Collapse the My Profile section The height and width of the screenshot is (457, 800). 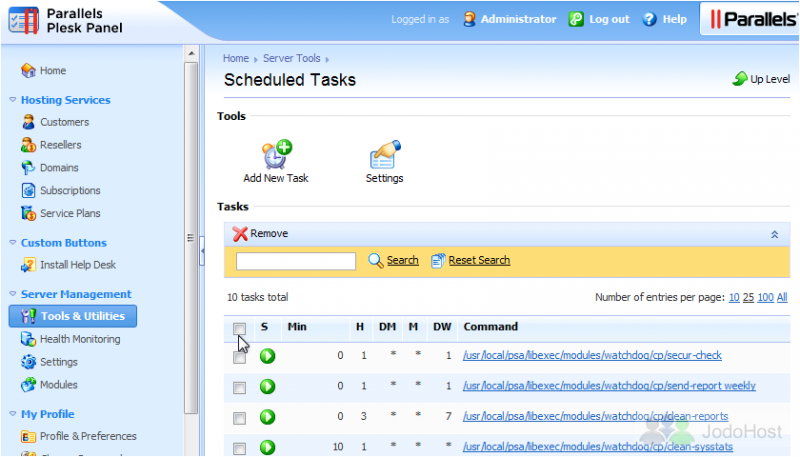13,414
